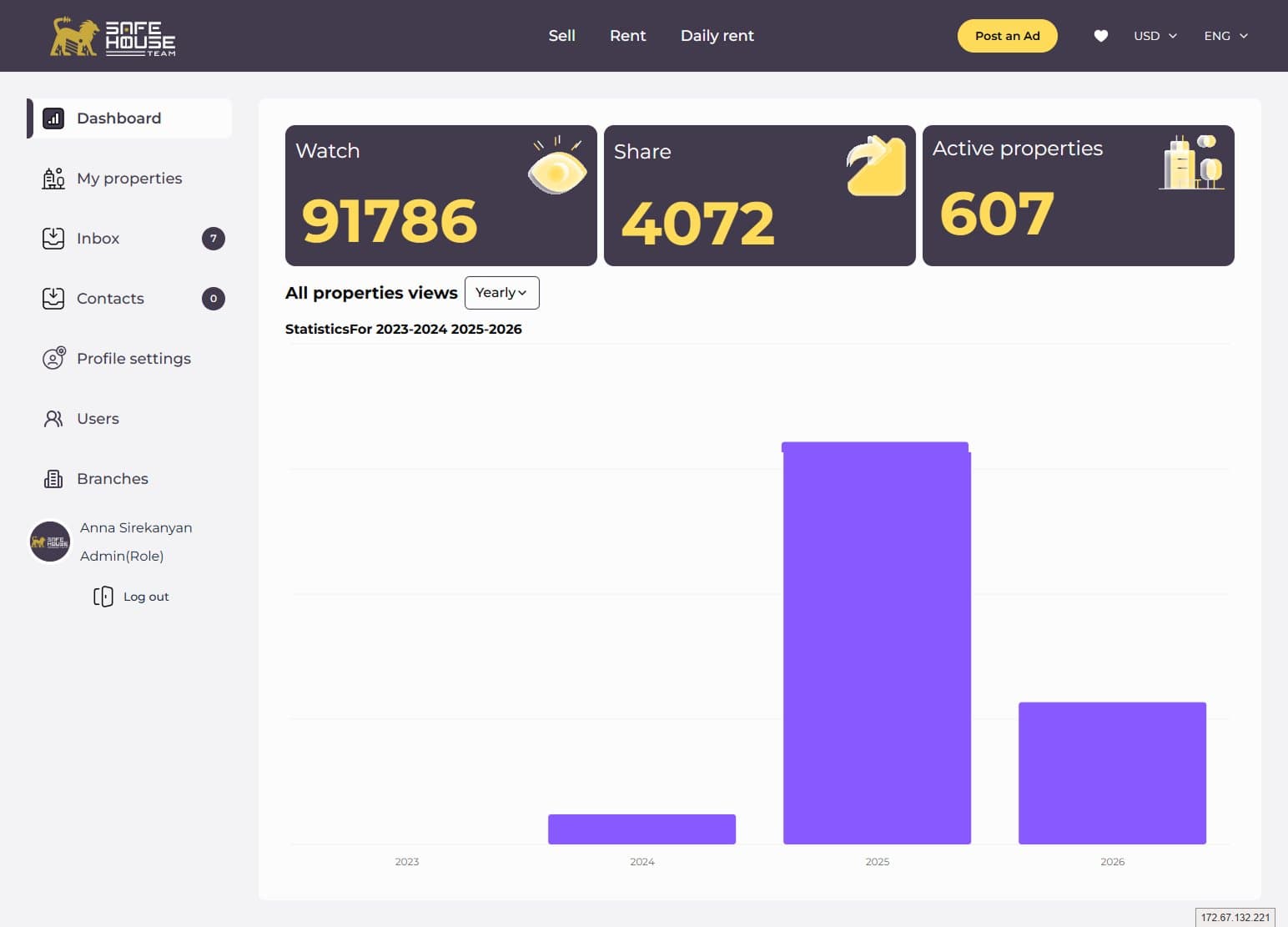The width and height of the screenshot is (1288, 927).
Task: Click the share arrow icon on Share card
Action: point(876,165)
